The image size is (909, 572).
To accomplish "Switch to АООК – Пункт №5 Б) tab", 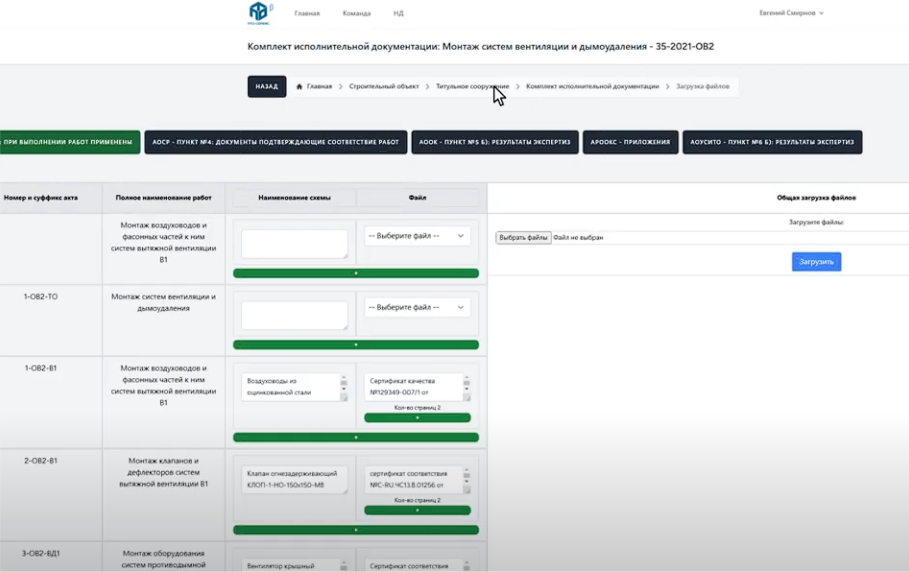I will [x=494, y=142].
